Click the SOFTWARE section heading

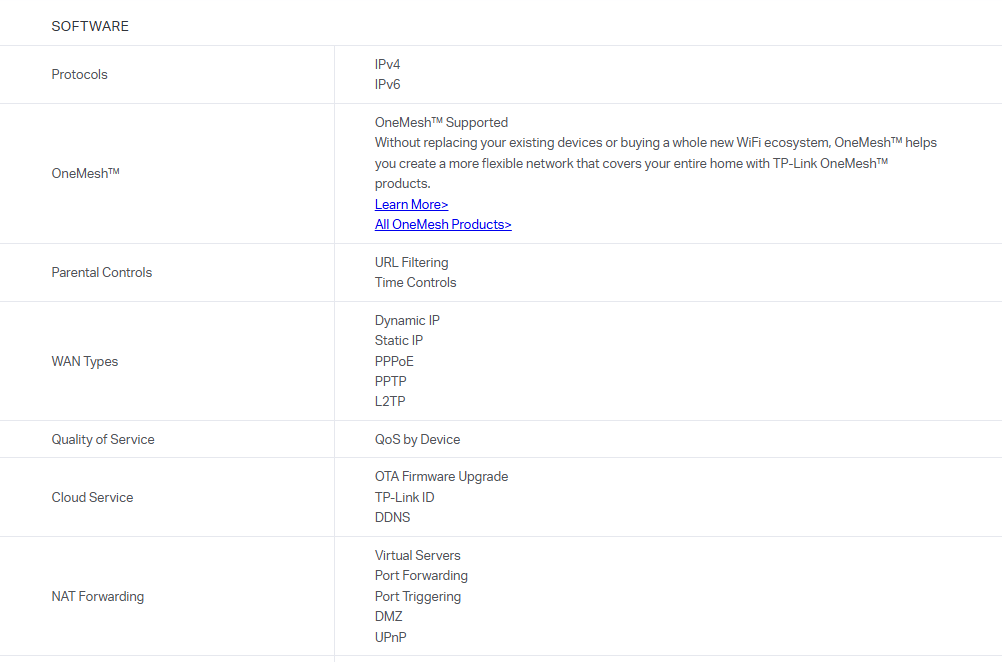90,26
